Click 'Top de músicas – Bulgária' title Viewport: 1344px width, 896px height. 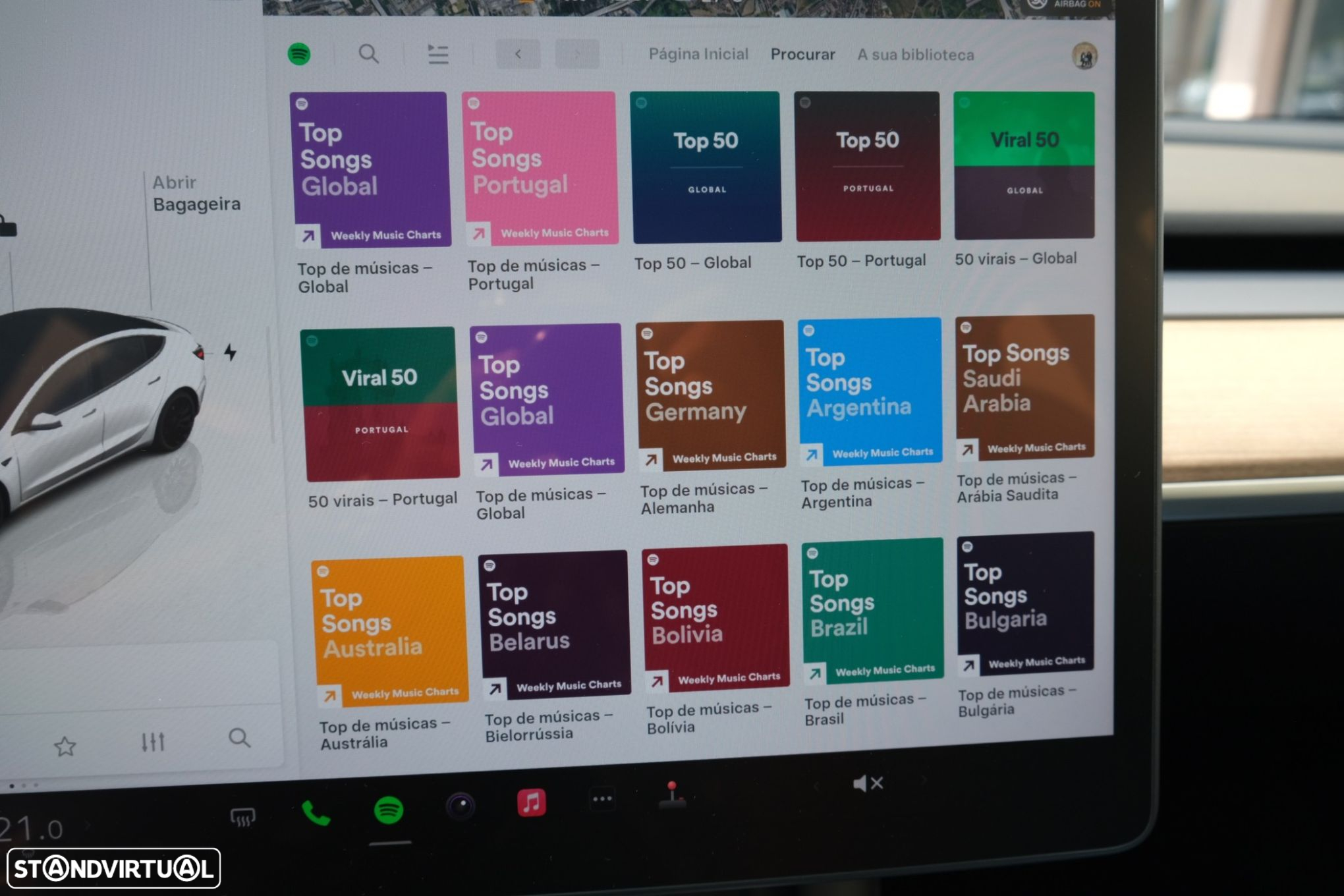[1017, 700]
